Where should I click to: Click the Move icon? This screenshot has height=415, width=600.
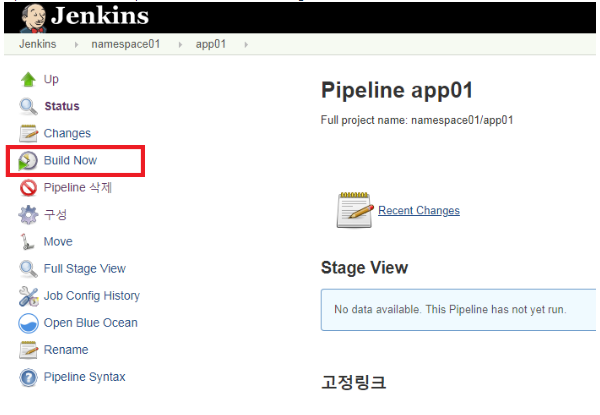(27, 242)
